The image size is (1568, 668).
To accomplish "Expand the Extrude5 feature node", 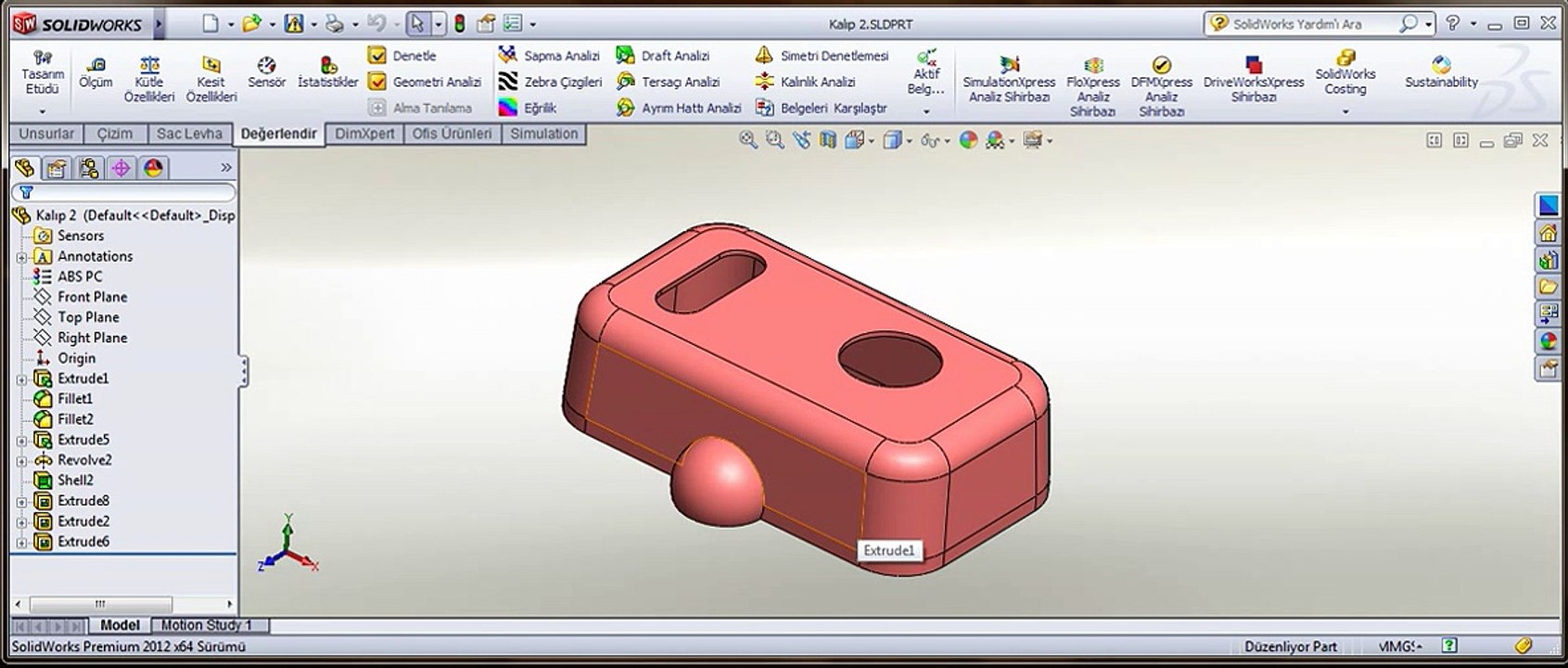I will pos(21,441).
